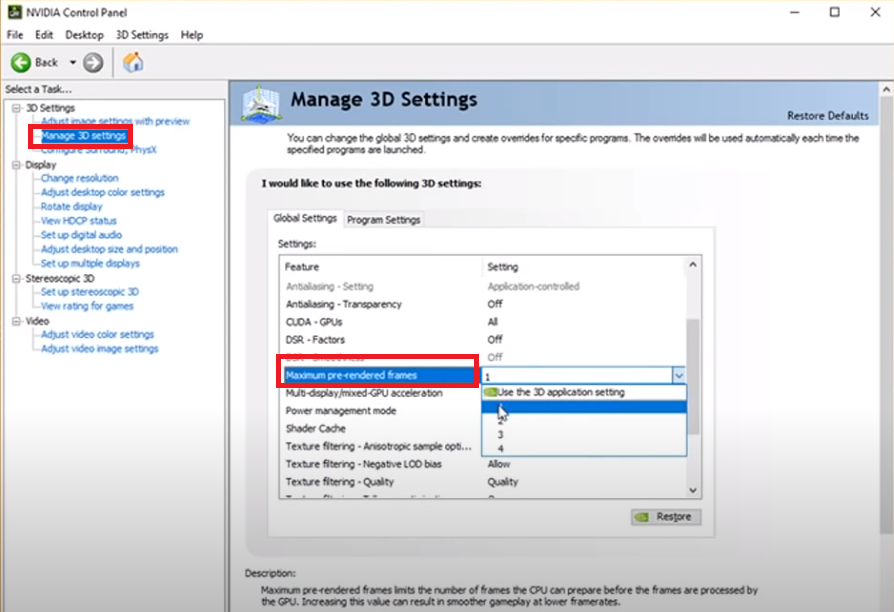The image size is (894, 612).
Task: Click the Quality value for Texture filtering
Action: pyautogui.click(x=503, y=482)
